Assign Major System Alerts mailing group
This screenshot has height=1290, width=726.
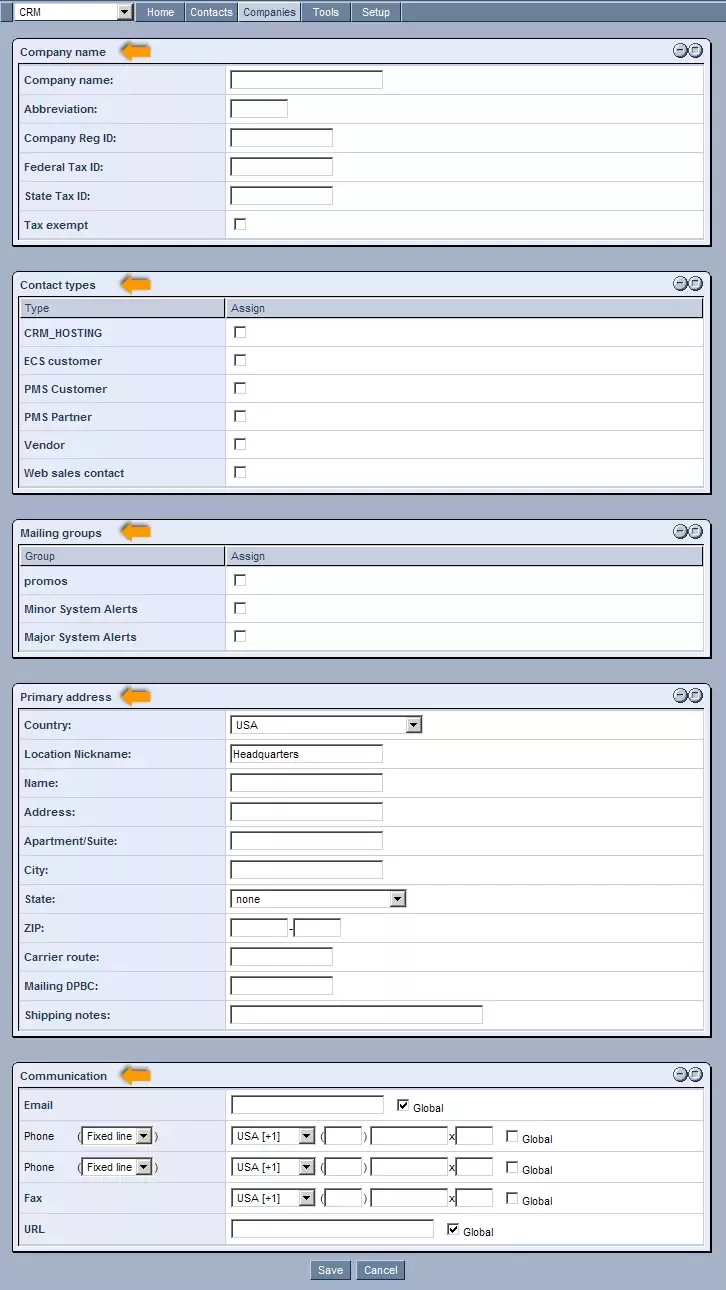click(x=240, y=636)
